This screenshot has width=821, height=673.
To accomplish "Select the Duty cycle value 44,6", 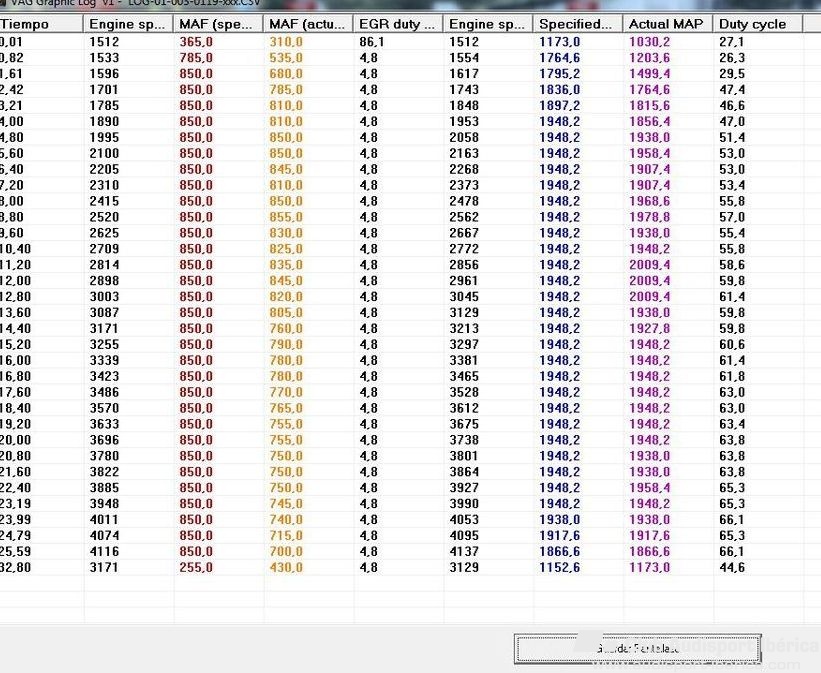I will coord(731,568).
